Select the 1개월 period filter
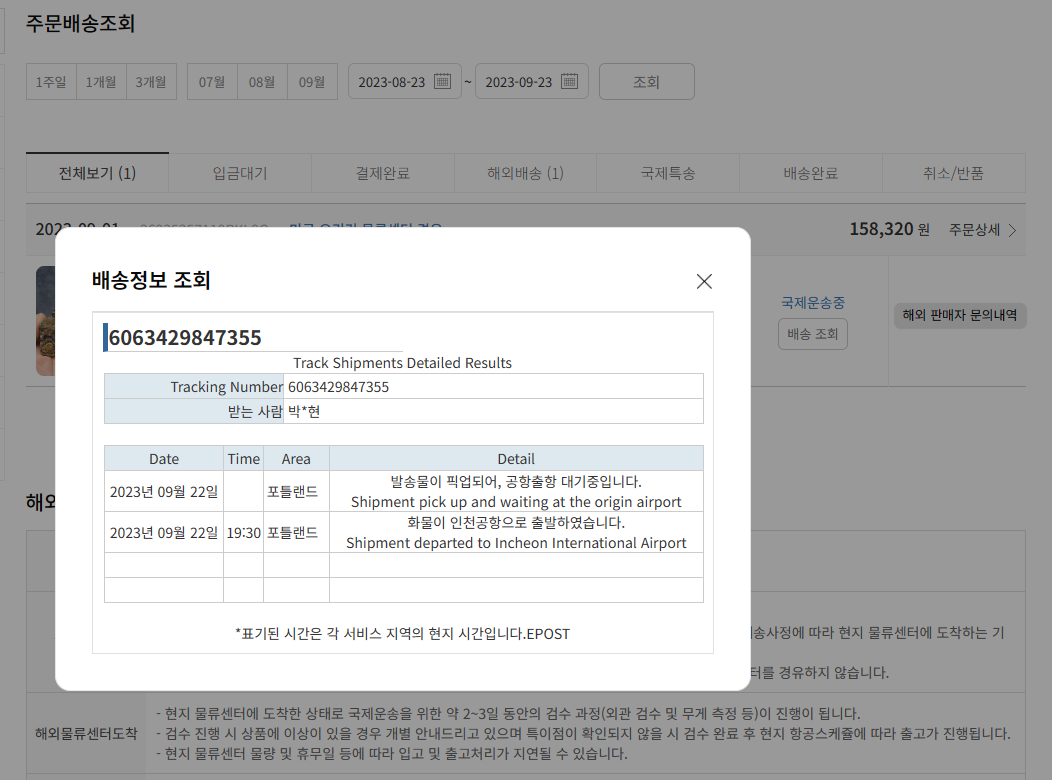Screen dimensions: 1052x780 click(101, 82)
